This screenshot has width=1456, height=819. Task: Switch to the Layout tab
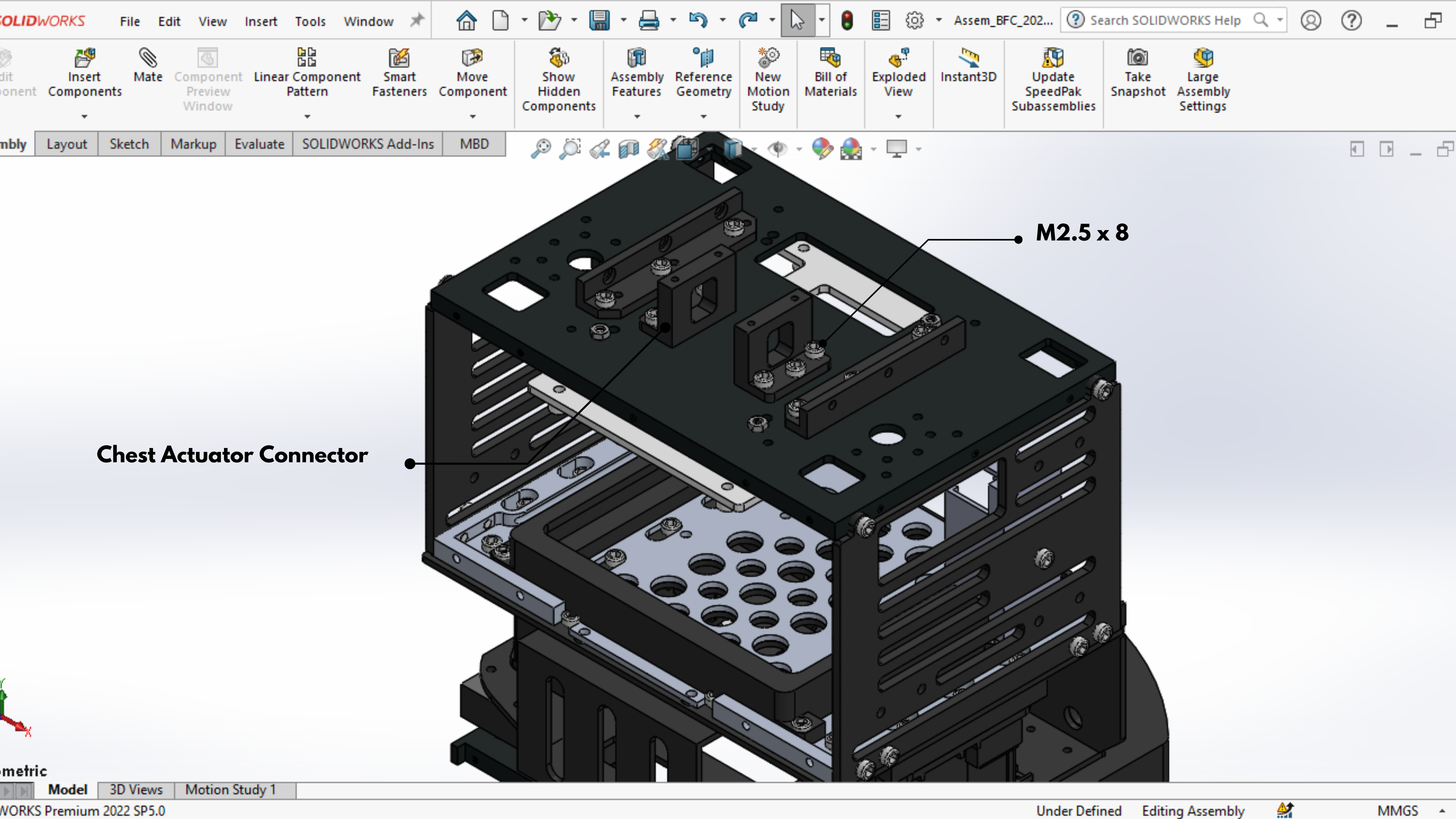pyautogui.click(x=67, y=144)
